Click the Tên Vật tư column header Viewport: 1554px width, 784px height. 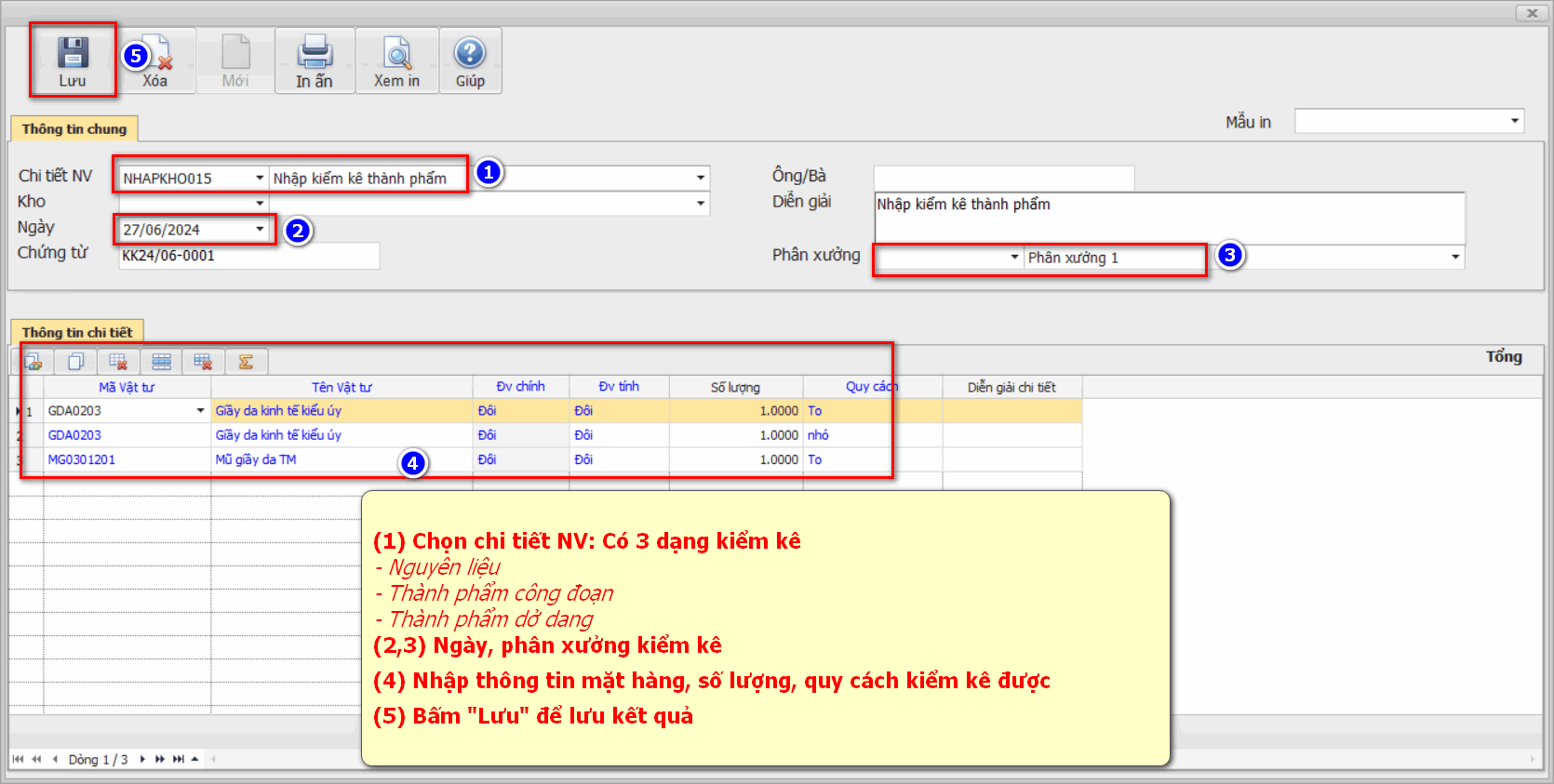(x=342, y=387)
